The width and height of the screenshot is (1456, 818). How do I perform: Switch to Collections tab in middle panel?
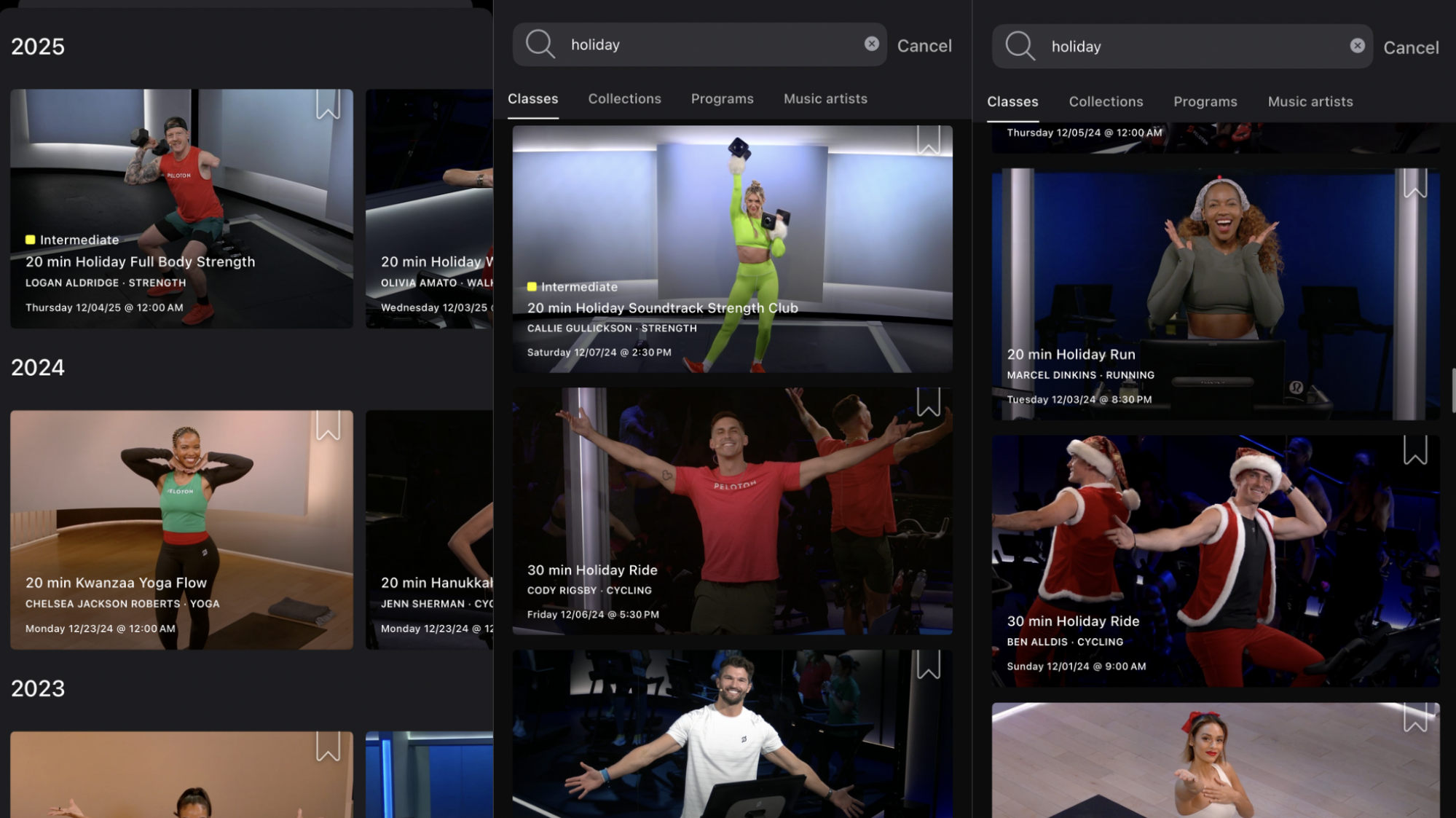click(x=624, y=98)
